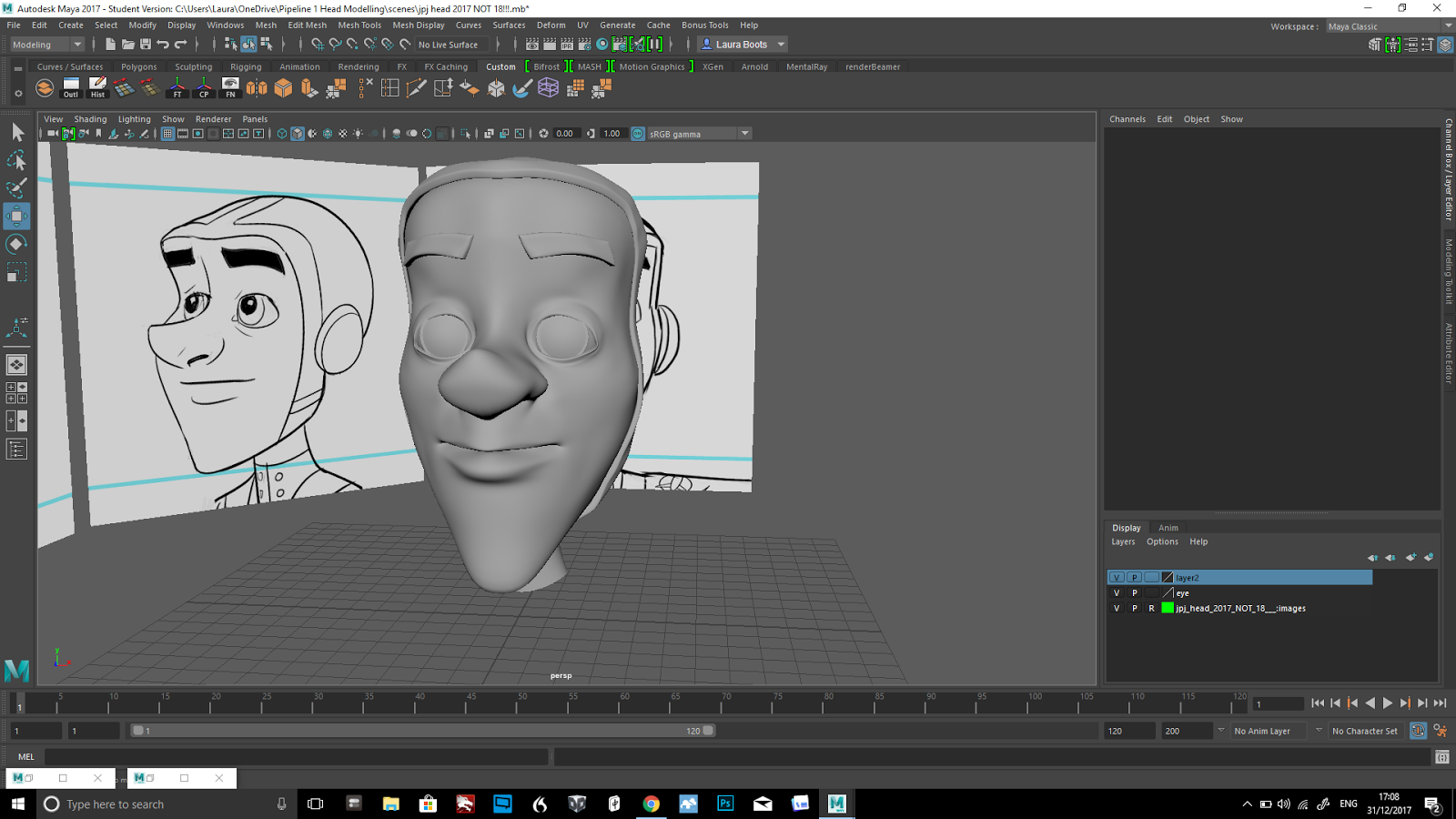1456x819 pixels.
Task: Save the scene using the floppy disk icon
Action: pos(146,45)
